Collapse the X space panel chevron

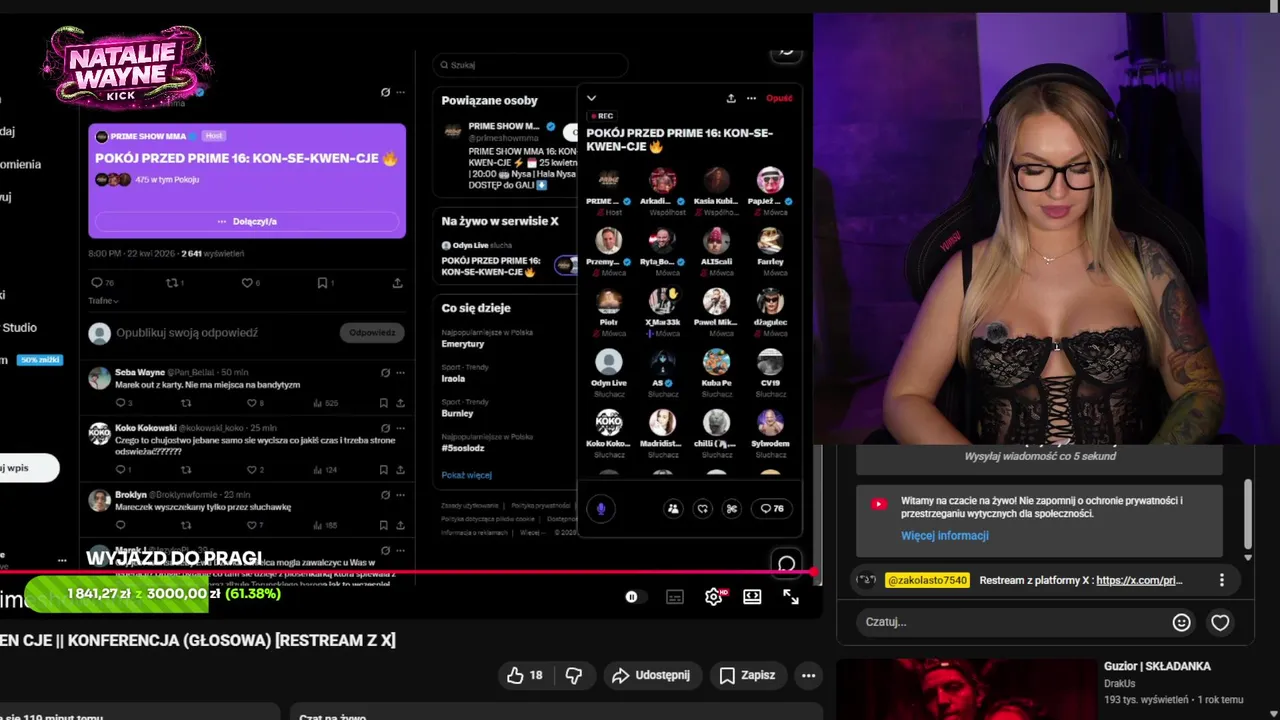tap(591, 98)
